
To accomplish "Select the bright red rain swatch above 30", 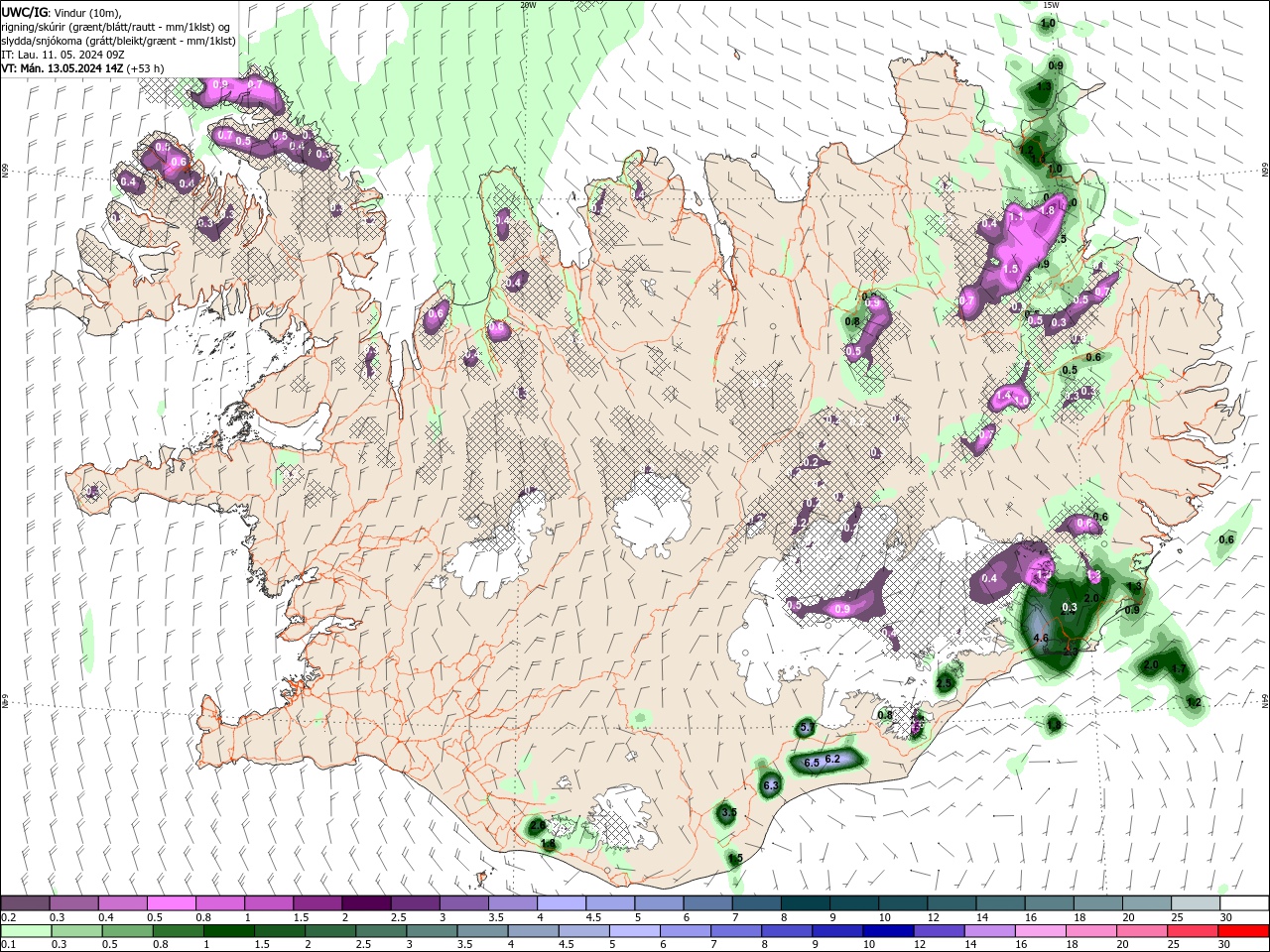I will pyautogui.click(x=1243, y=930).
